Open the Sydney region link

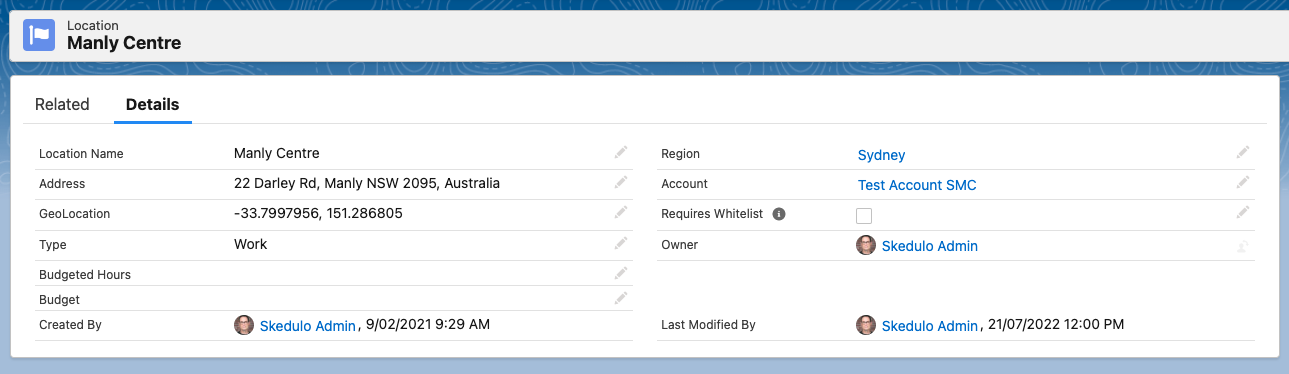click(x=881, y=155)
